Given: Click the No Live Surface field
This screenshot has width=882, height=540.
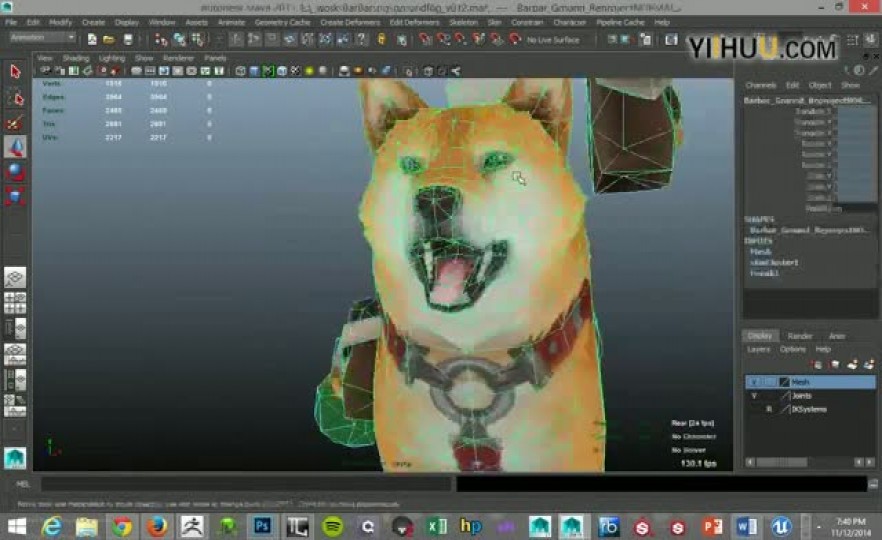Looking at the screenshot, I should 552,40.
